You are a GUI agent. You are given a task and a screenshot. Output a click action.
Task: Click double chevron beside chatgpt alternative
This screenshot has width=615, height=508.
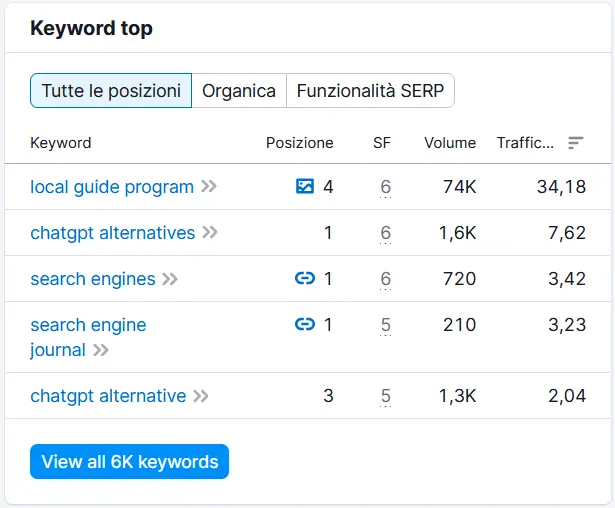point(201,396)
